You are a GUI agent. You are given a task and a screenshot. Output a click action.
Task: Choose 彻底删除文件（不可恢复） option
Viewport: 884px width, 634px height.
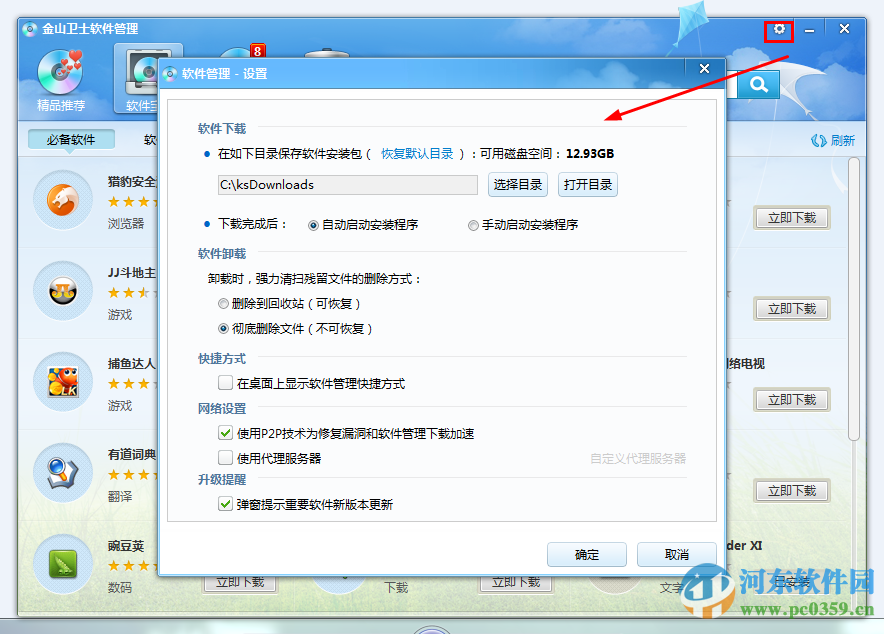(223, 329)
